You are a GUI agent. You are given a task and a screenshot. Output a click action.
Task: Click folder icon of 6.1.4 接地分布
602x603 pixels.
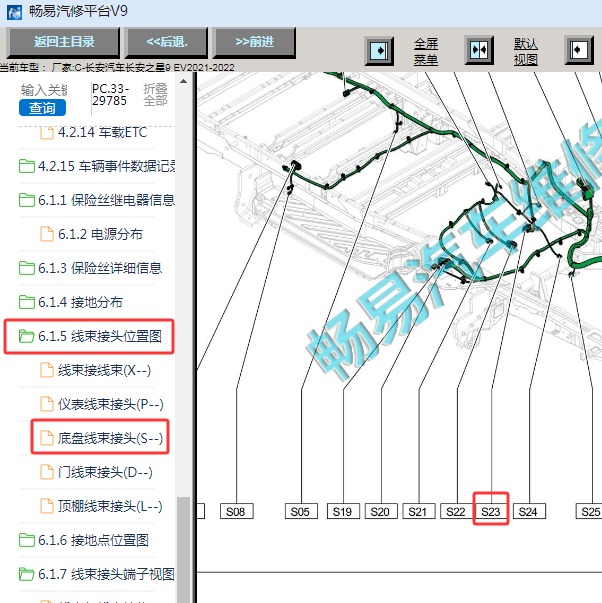click(27, 302)
